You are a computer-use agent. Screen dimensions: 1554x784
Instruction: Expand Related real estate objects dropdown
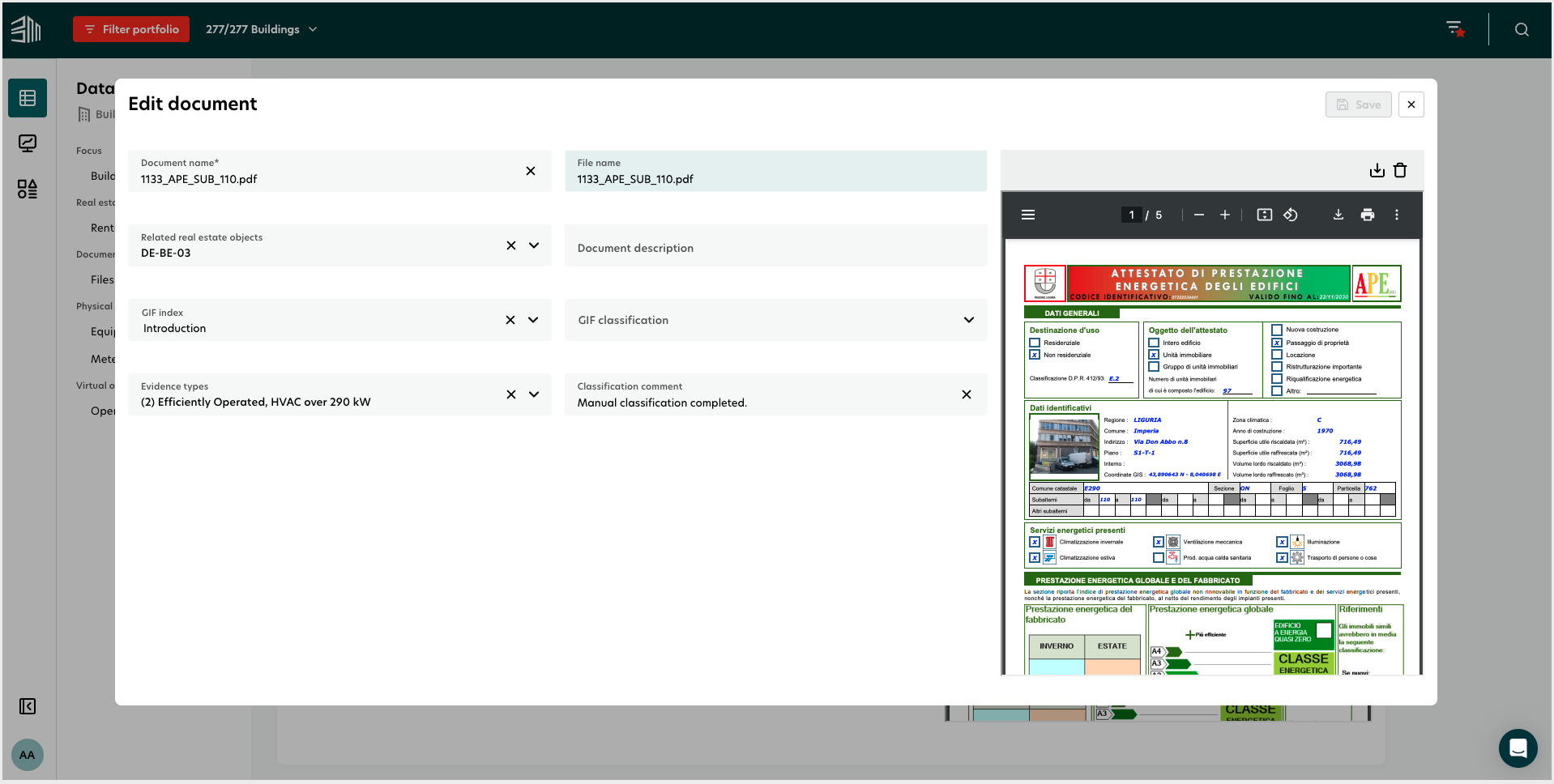(x=534, y=245)
